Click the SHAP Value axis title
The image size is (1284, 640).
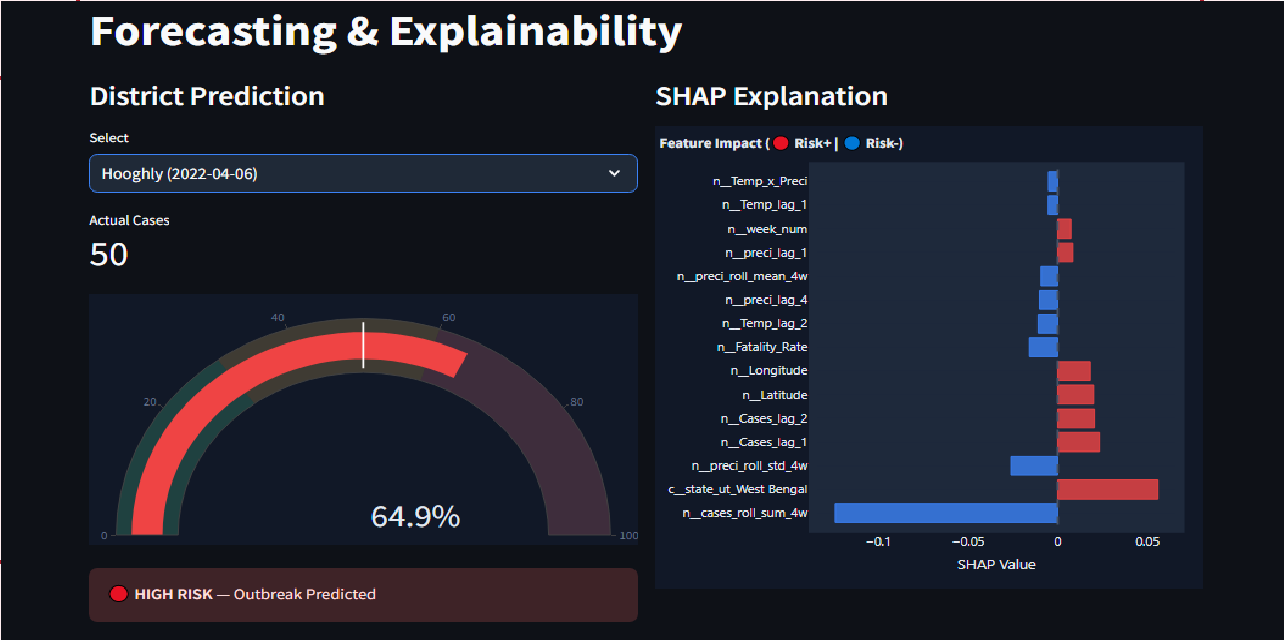coord(996,564)
